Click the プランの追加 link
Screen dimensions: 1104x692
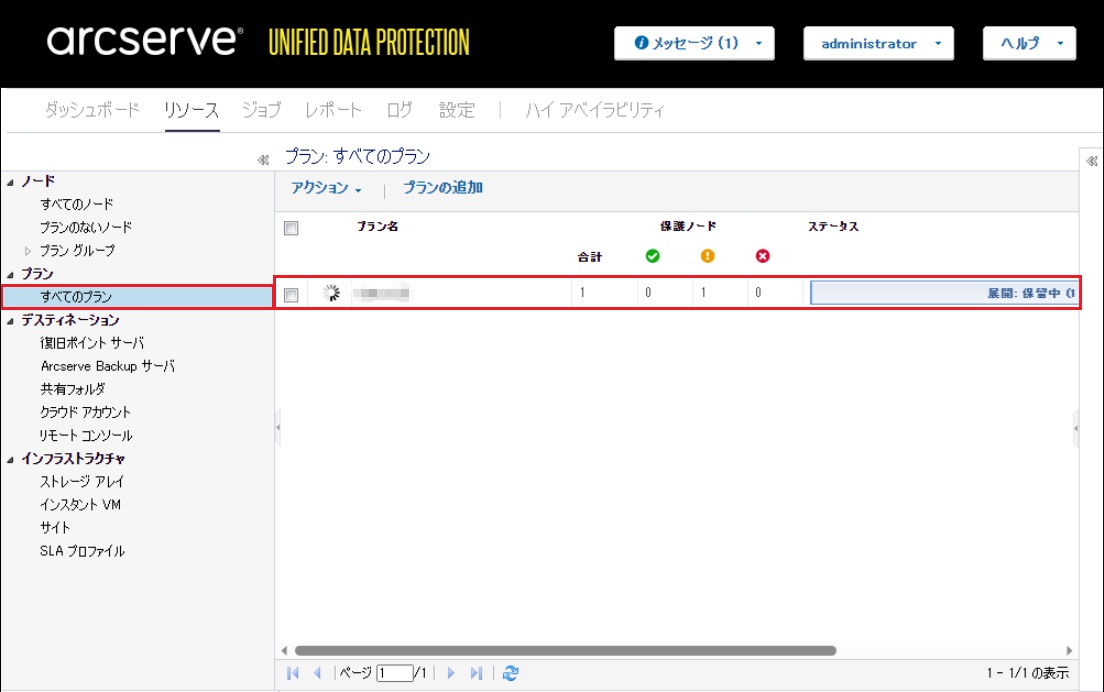(x=443, y=188)
